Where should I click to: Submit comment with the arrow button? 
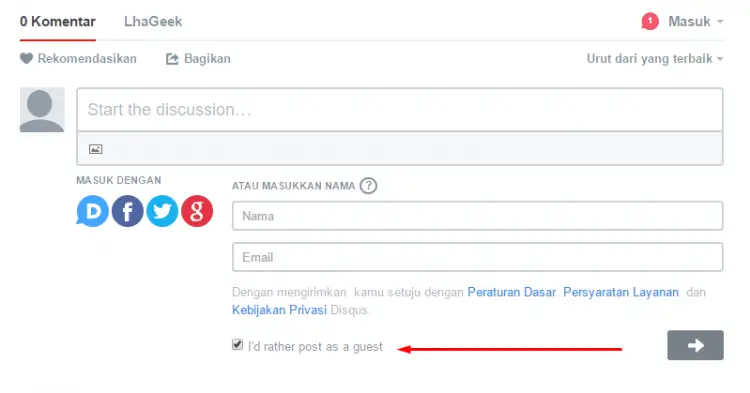pyautogui.click(x=695, y=345)
